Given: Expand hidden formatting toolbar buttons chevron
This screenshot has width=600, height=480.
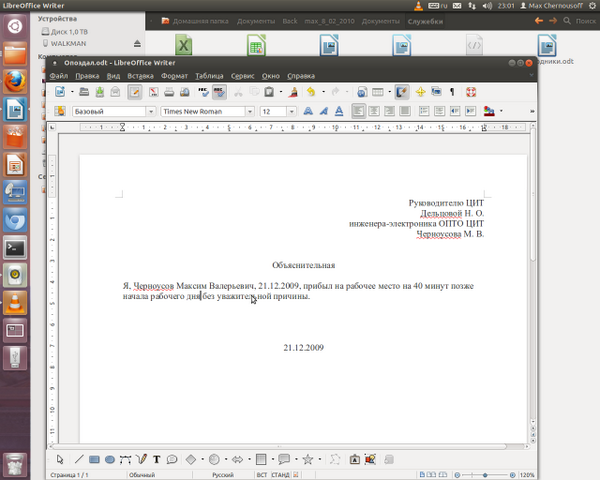Looking at the screenshot, I should click(x=532, y=111).
